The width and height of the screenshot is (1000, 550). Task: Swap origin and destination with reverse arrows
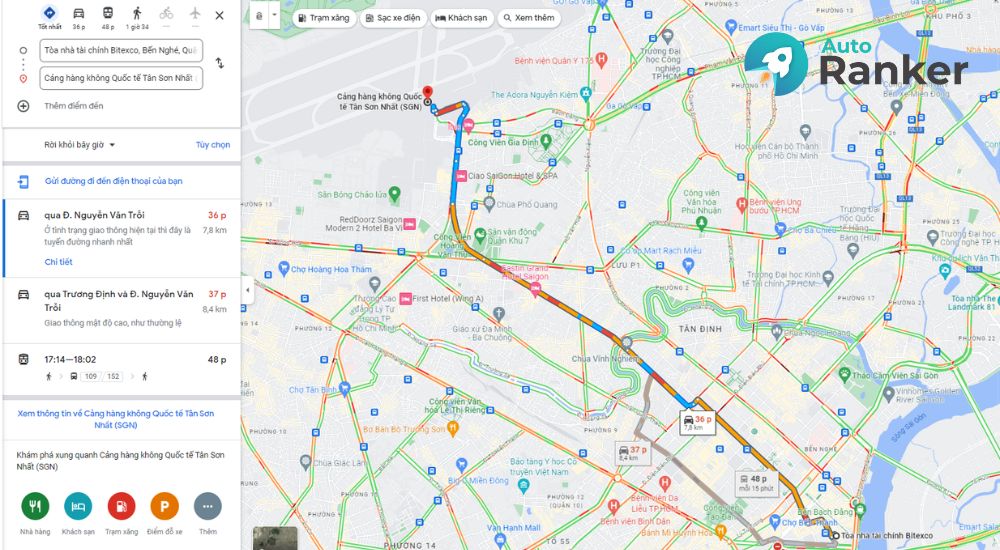(x=219, y=63)
